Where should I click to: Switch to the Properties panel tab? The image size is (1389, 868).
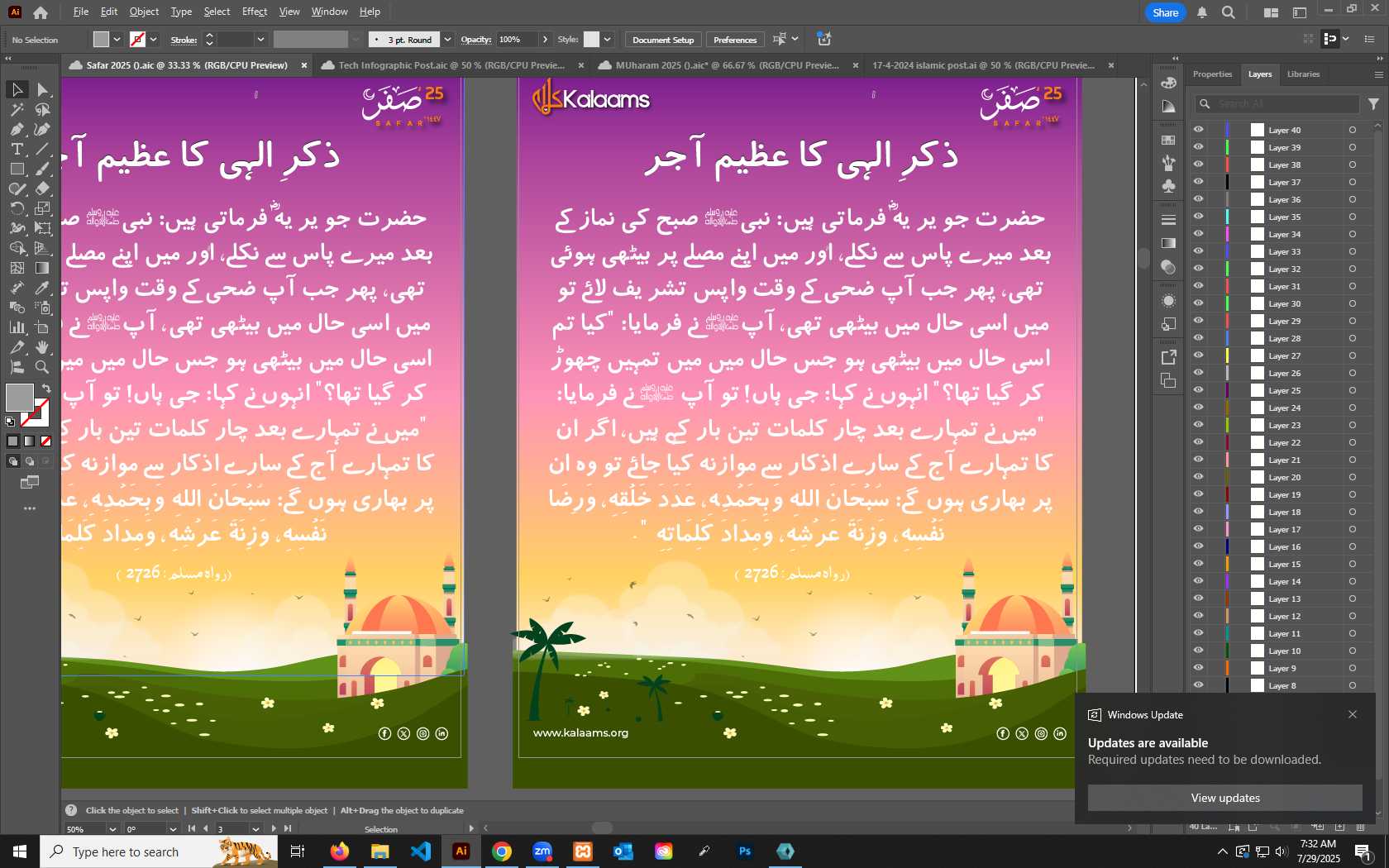tap(1212, 74)
